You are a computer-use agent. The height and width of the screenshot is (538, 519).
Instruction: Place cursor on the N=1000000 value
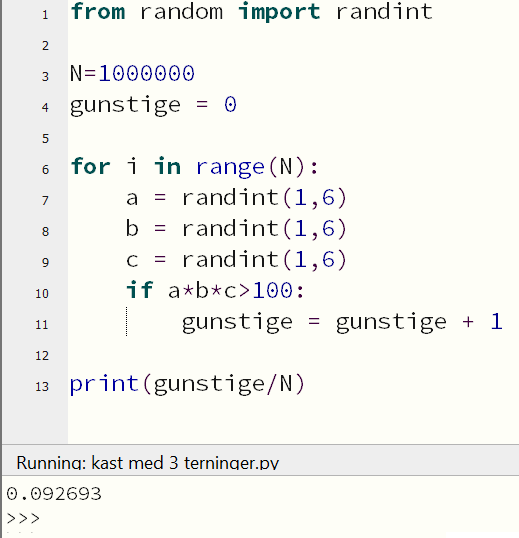[x=147, y=73]
